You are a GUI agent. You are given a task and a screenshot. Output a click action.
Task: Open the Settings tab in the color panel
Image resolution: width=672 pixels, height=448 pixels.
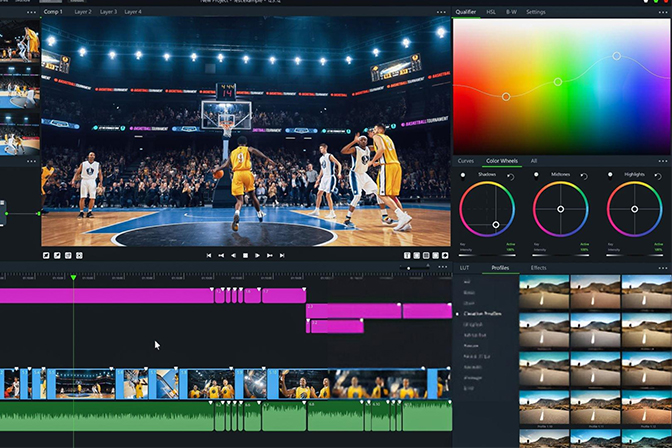[x=536, y=12]
